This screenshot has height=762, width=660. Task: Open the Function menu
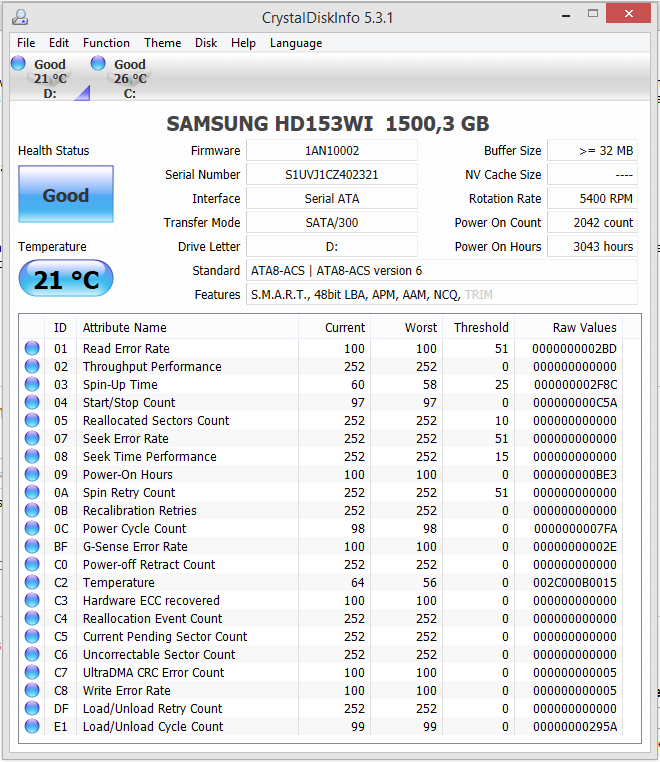tap(106, 43)
